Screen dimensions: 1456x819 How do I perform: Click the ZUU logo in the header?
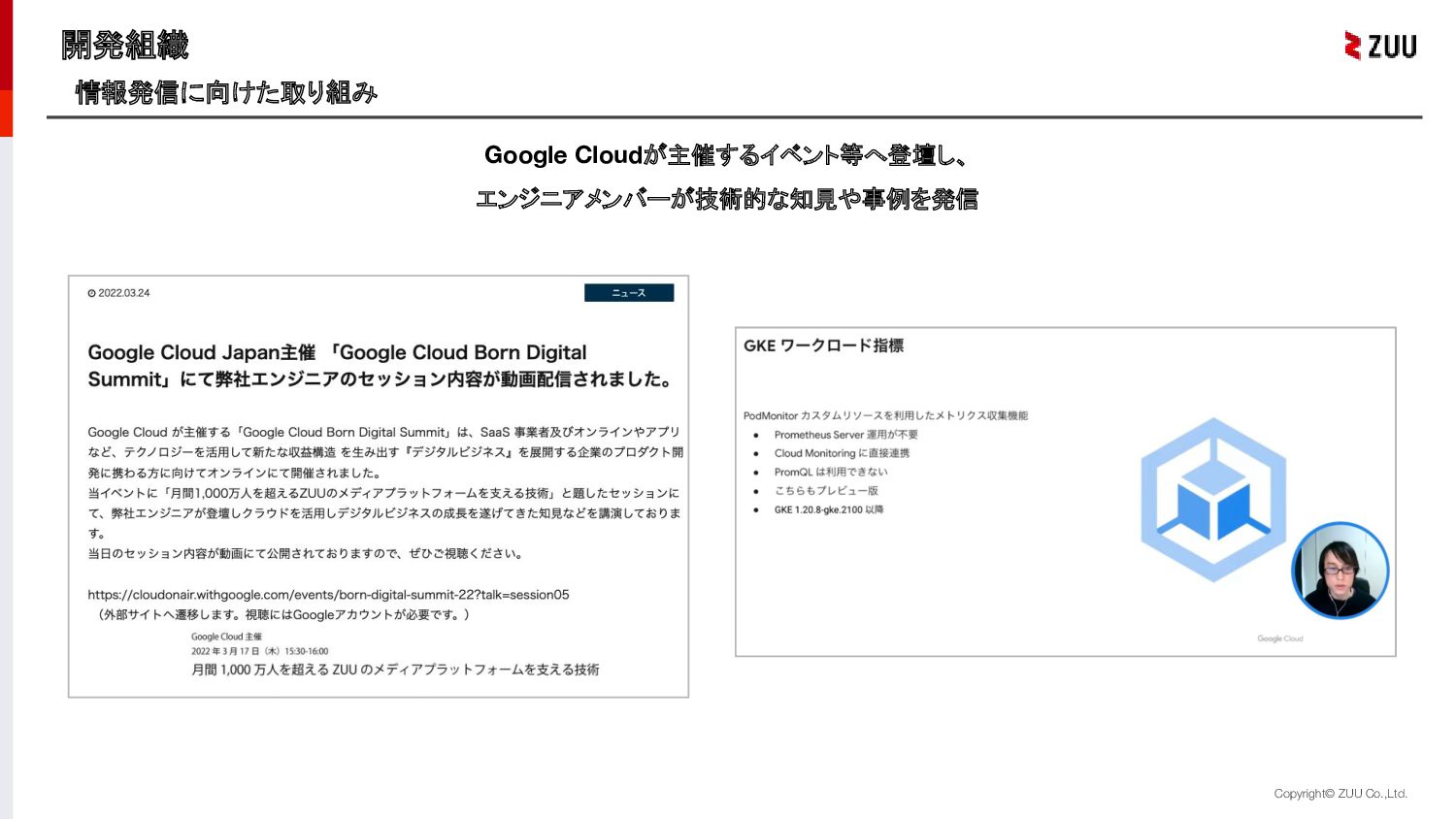point(1380,46)
